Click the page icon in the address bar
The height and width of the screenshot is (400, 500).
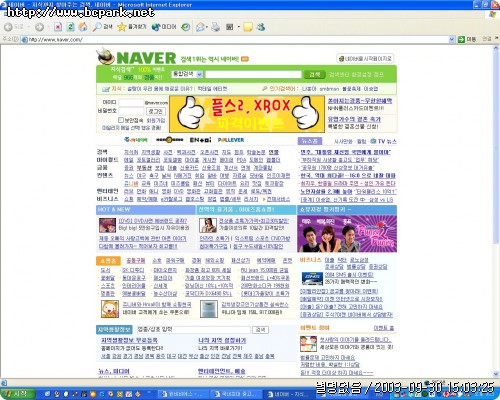(24, 40)
